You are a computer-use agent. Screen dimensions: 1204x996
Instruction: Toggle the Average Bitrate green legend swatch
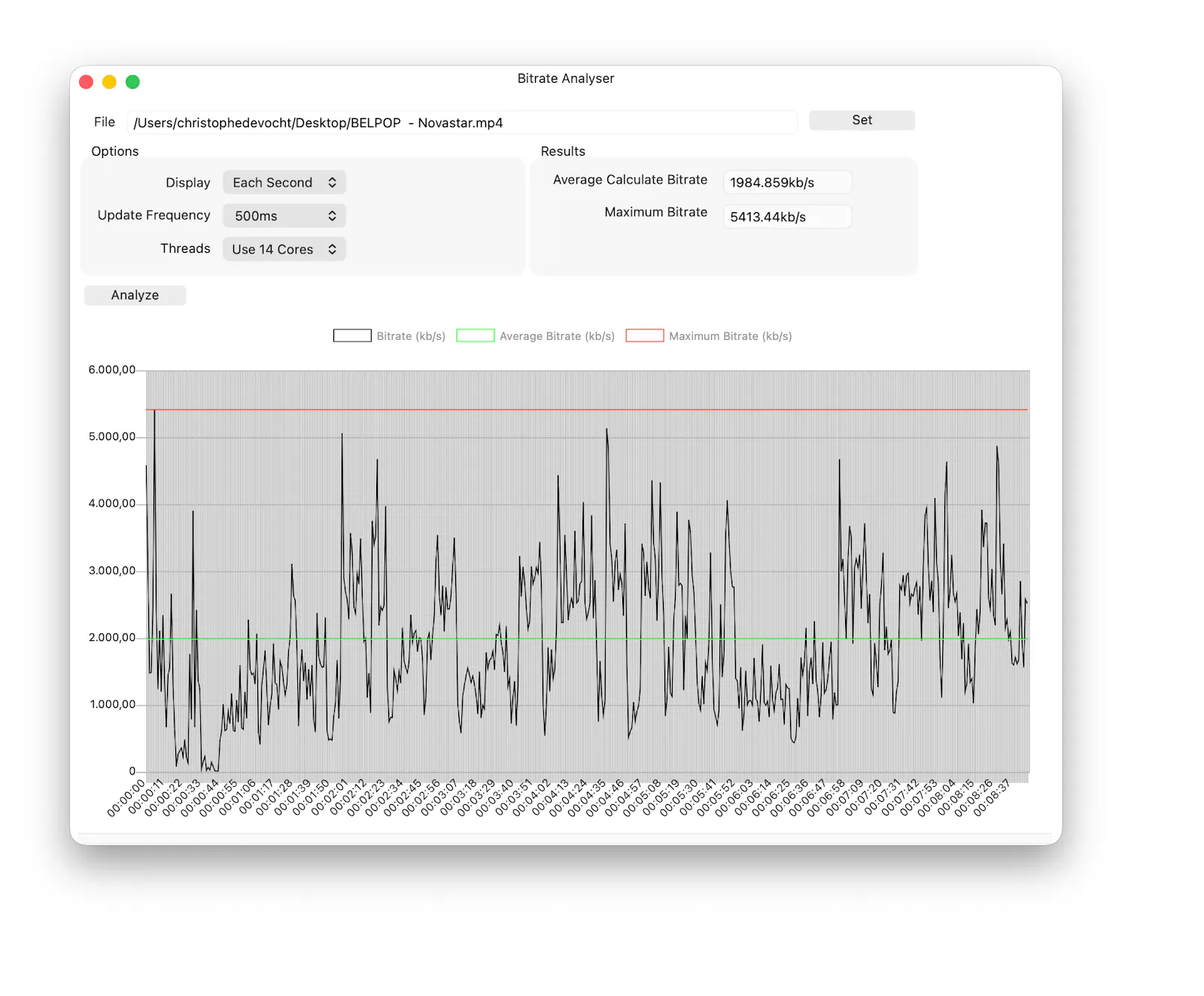pyautogui.click(x=476, y=336)
